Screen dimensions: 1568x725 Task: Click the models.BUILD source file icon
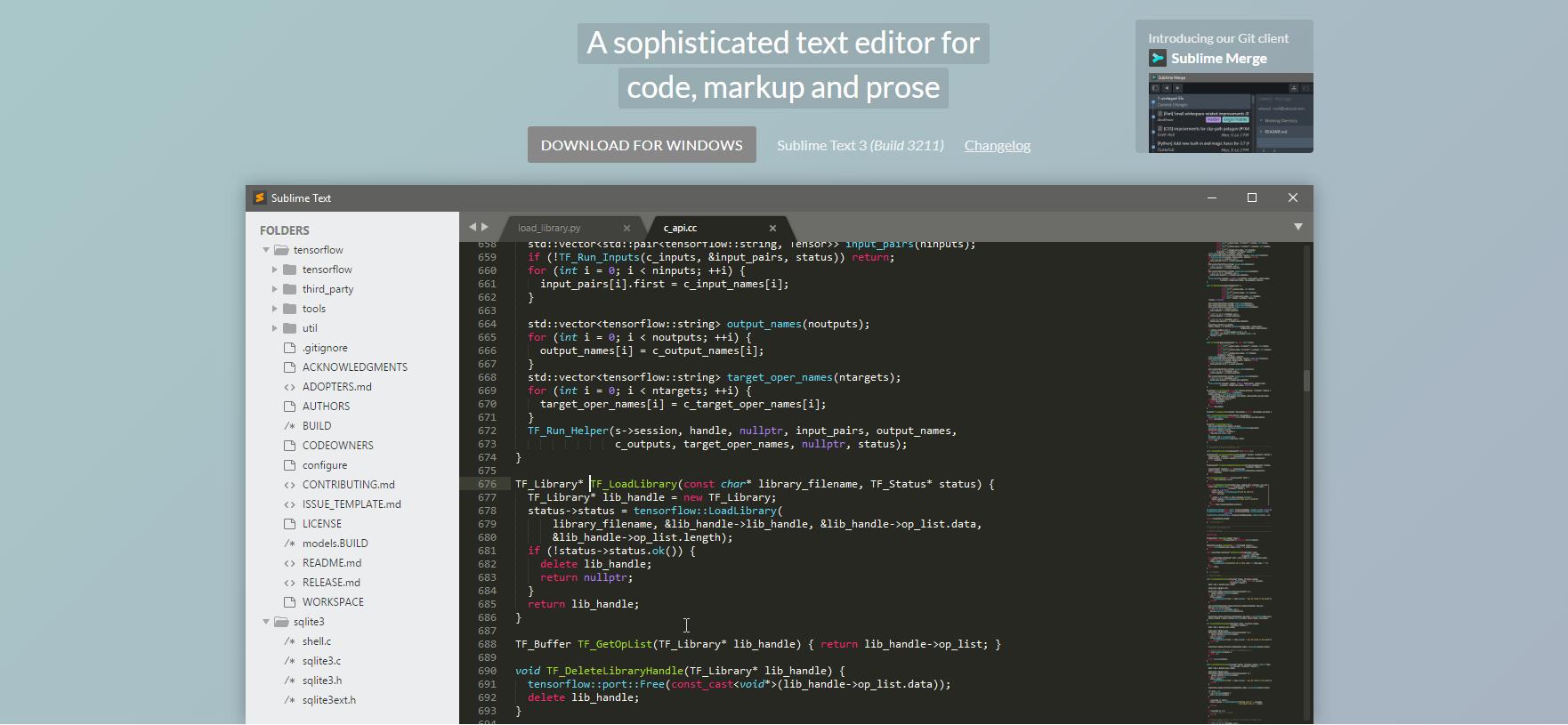click(289, 544)
